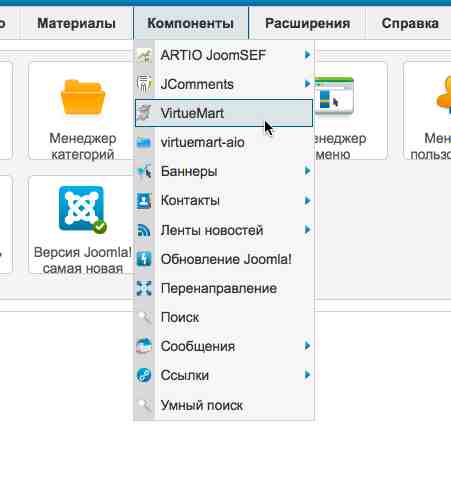Choose virtuemart-aio from the menu
The image size is (451, 489).
click(x=224, y=143)
